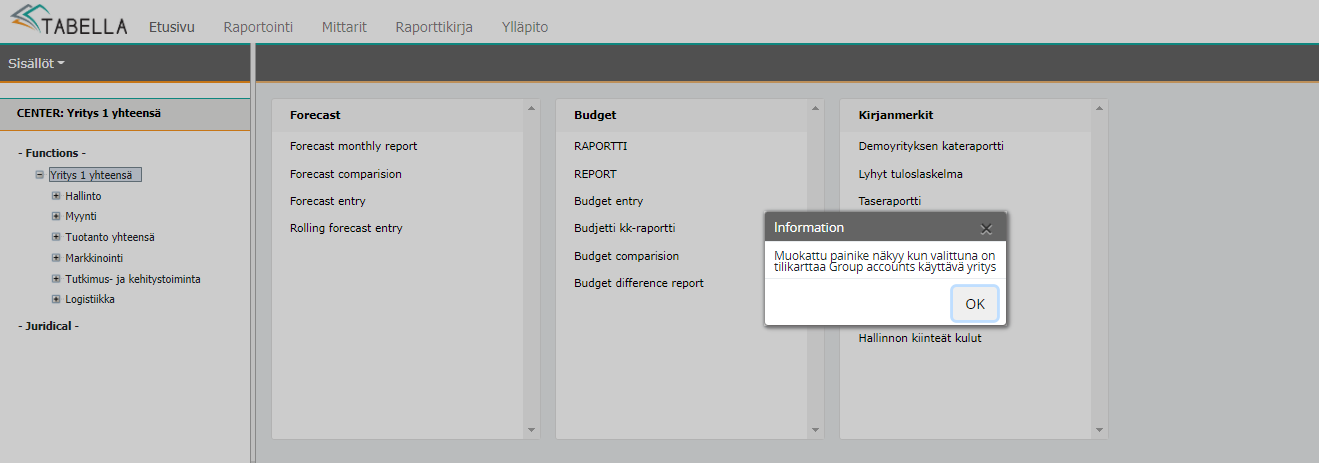Open Forecast monthly report link
1319x463 pixels.
click(x=353, y=146)
